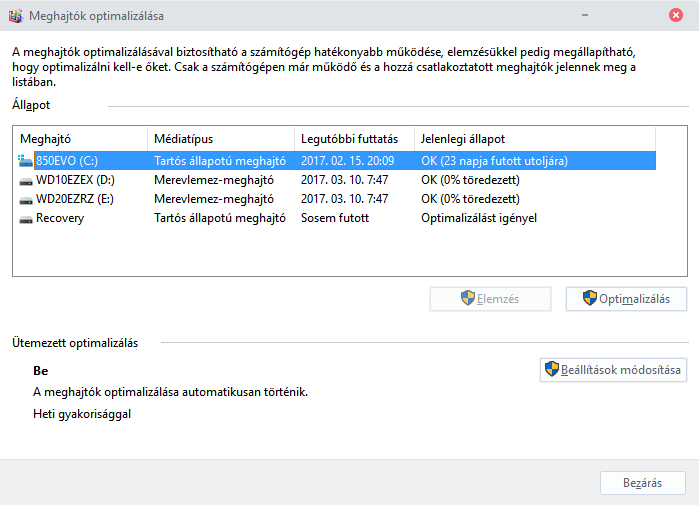This screenshot has height=505, width=699.
Task: Close the window with the red X
Action: point(677,16)
